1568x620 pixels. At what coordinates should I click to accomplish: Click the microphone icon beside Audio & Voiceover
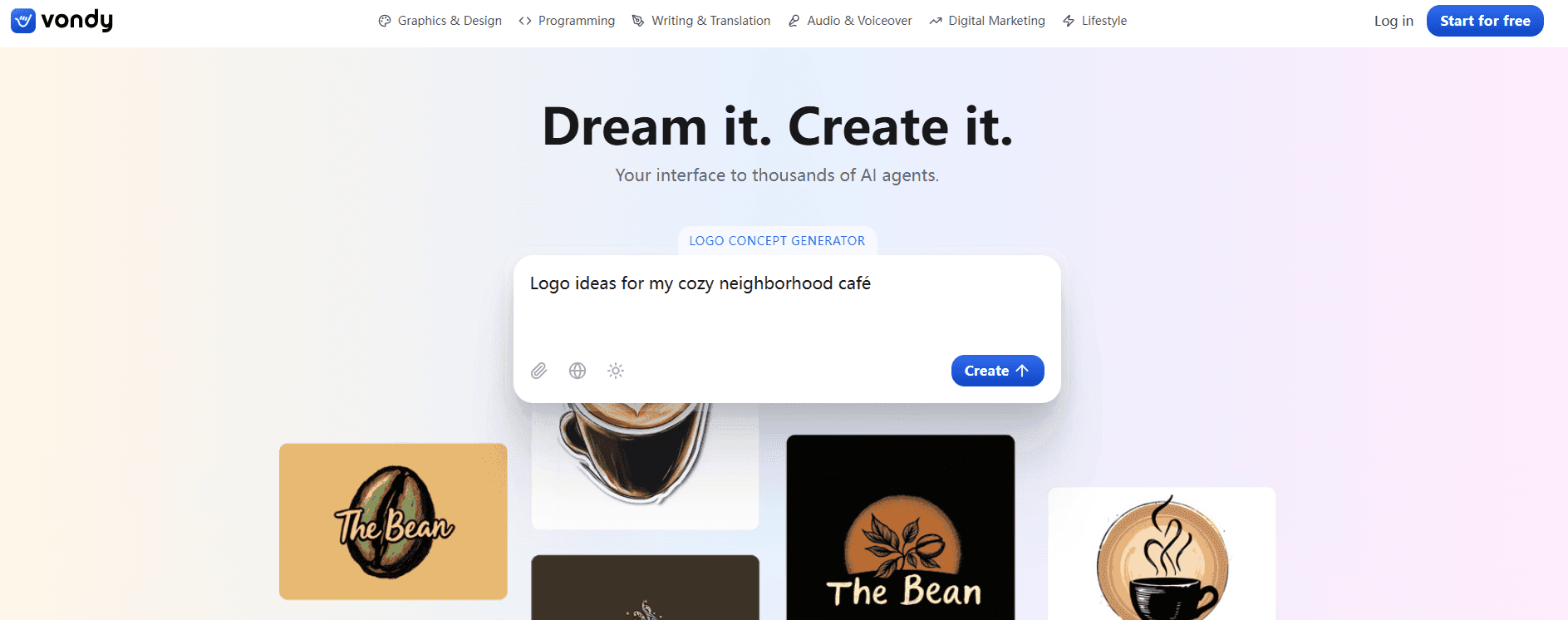point(794,21)
